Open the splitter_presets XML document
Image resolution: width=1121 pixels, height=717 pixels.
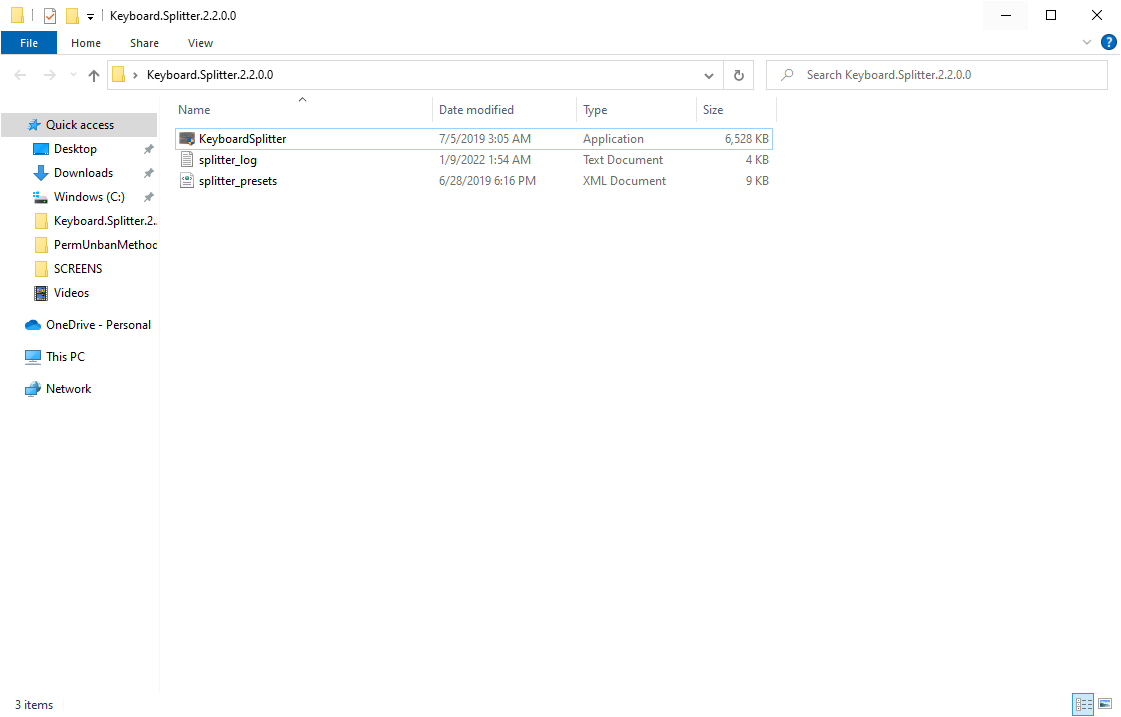[236, 180]
